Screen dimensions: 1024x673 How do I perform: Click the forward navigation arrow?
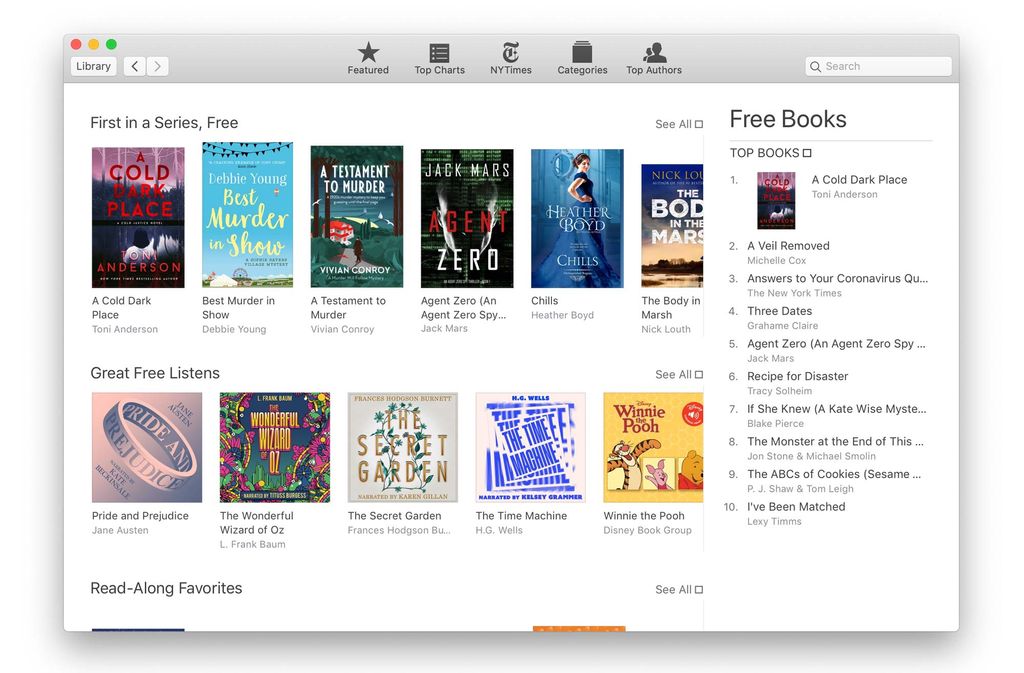(x=158, y=66)
